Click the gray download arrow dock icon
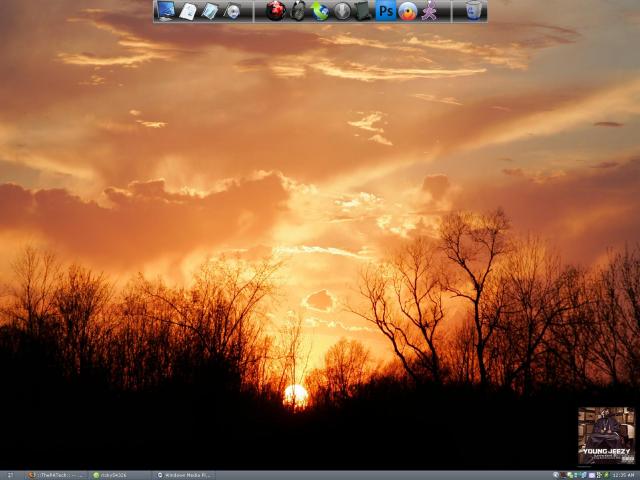Screen dimensions: 640x480 point(342,11)
